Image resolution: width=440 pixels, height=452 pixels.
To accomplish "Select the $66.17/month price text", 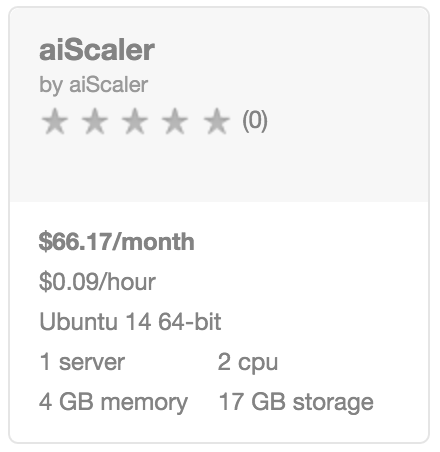I will point(116,242).
